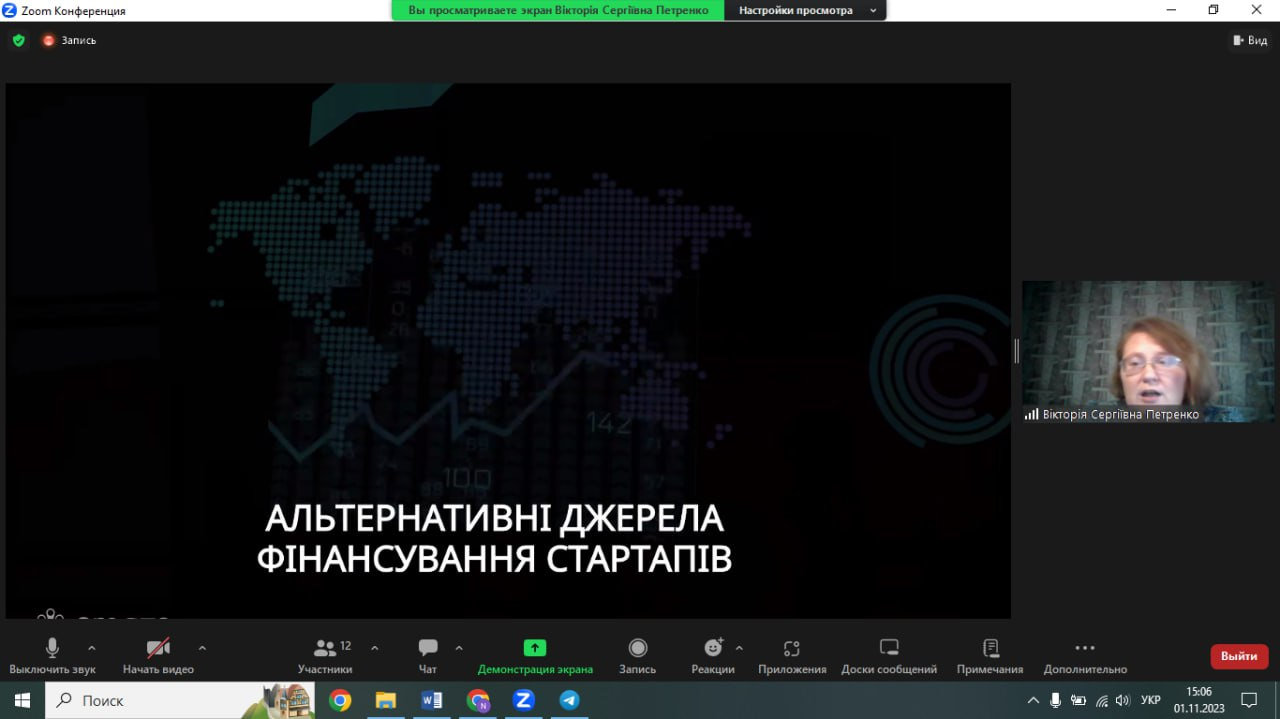Open Реакции reactions menu
1280x719 pixels.
713,656
